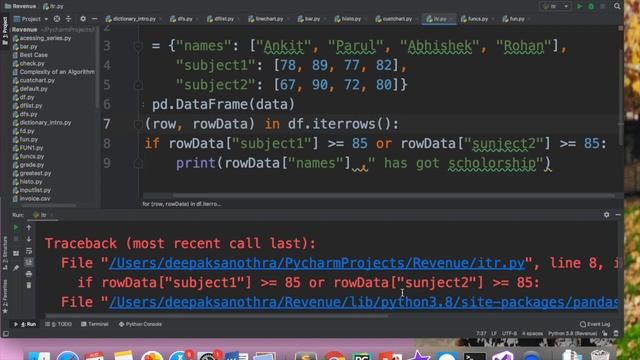Run the itr configuration with the green play icon
This screenshot has height=360, width=640.
[x=579, y=6]
